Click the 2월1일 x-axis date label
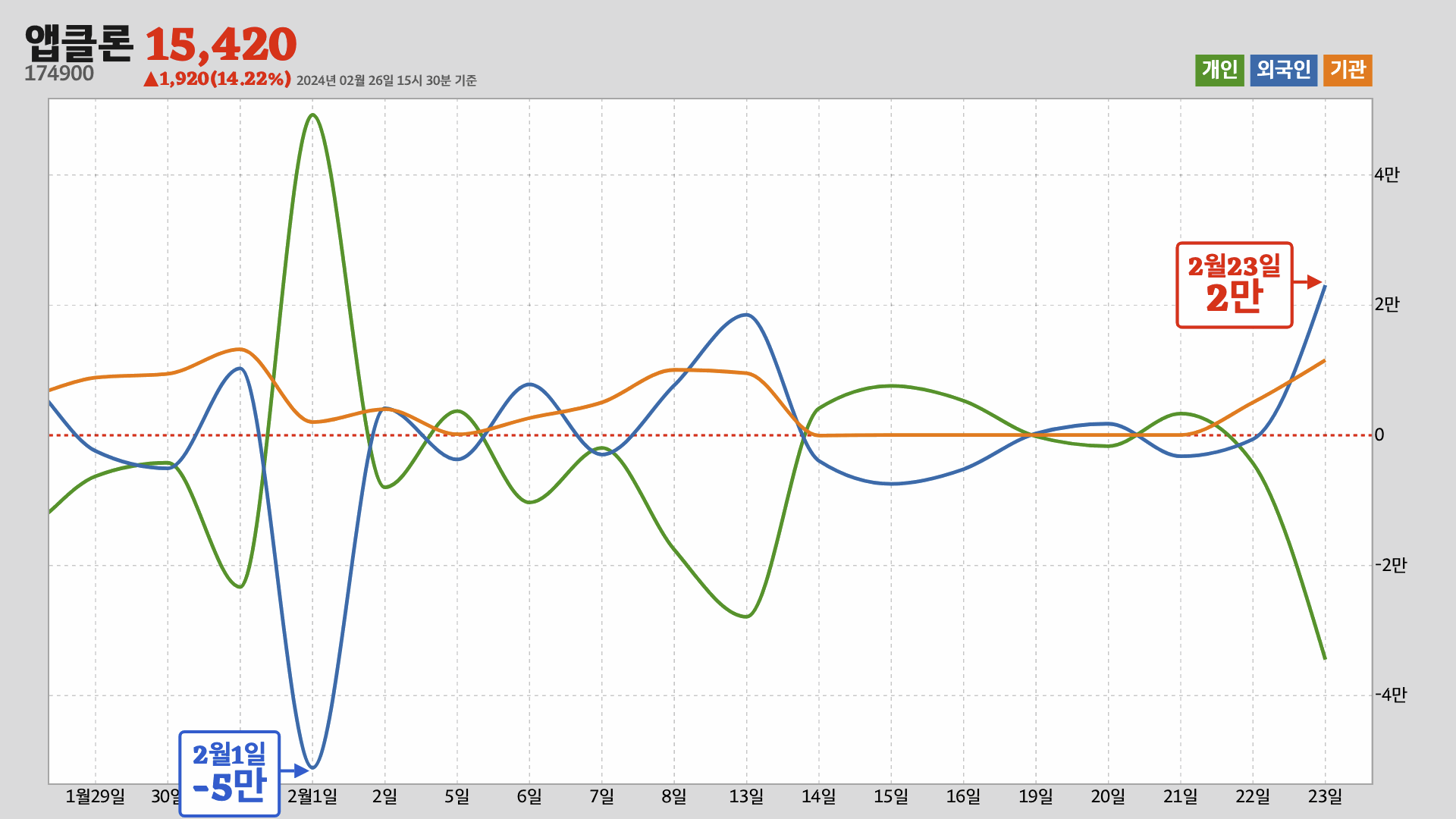 coord(312,797)
